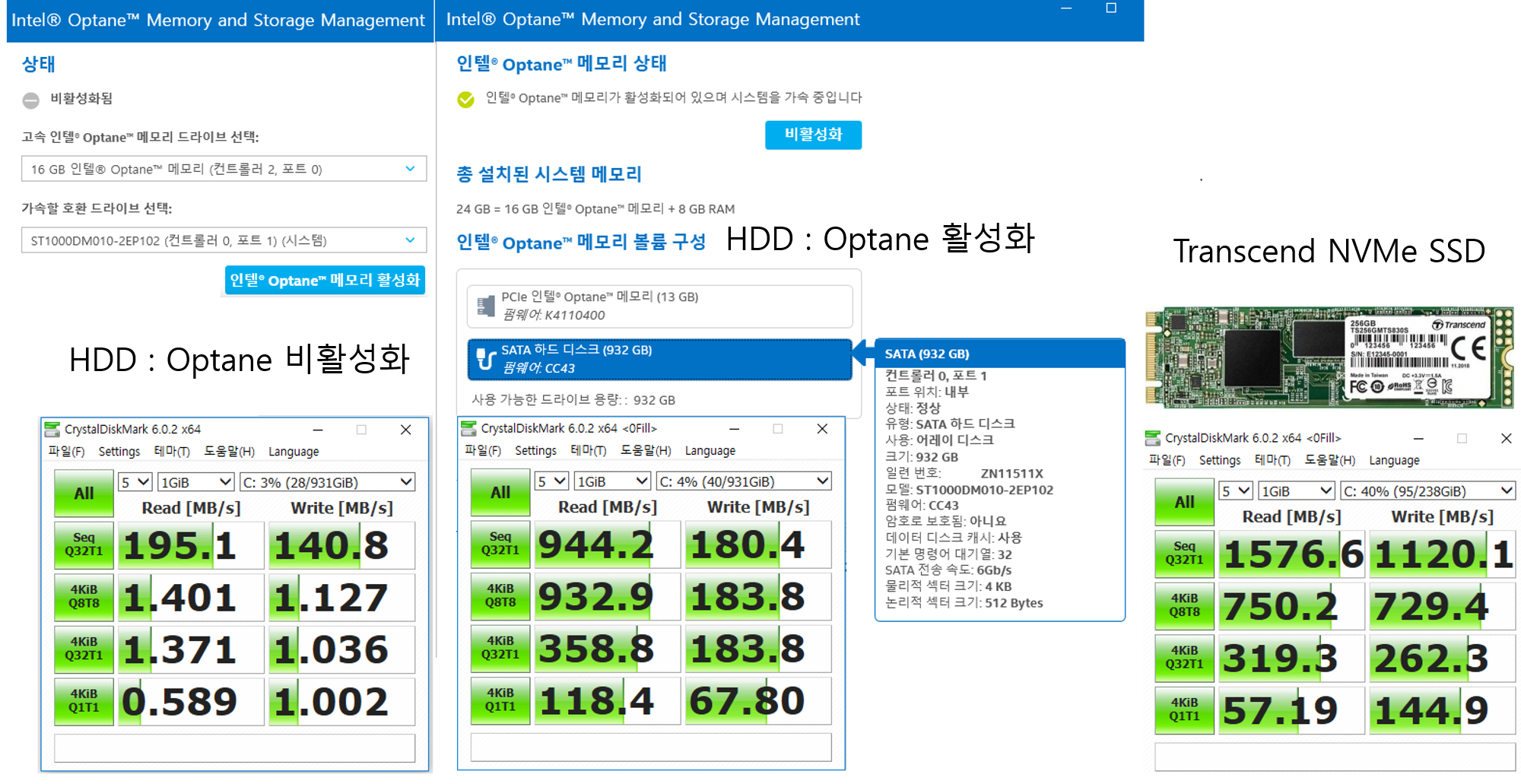Open the C: 40% (95/238GiB) drive dropdown
1521x784 pixels.
(1427, 491)
